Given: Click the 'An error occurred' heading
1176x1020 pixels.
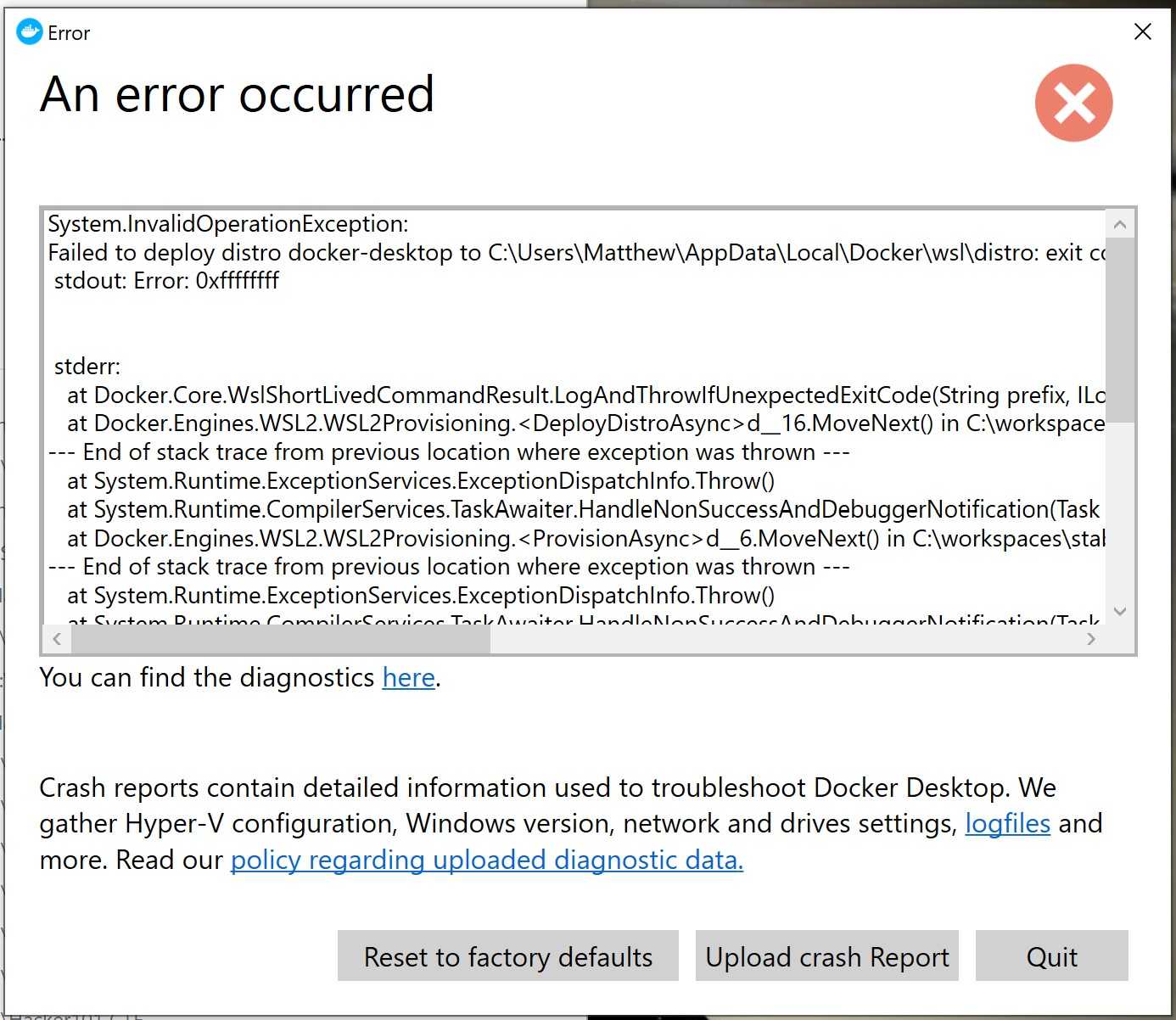Looking at the screenshot, I should point(238,94).
